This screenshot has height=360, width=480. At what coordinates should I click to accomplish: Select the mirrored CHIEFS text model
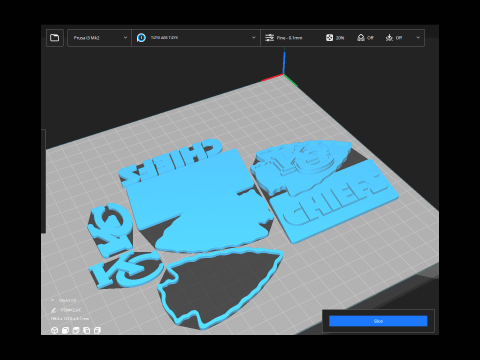(171, 162)
